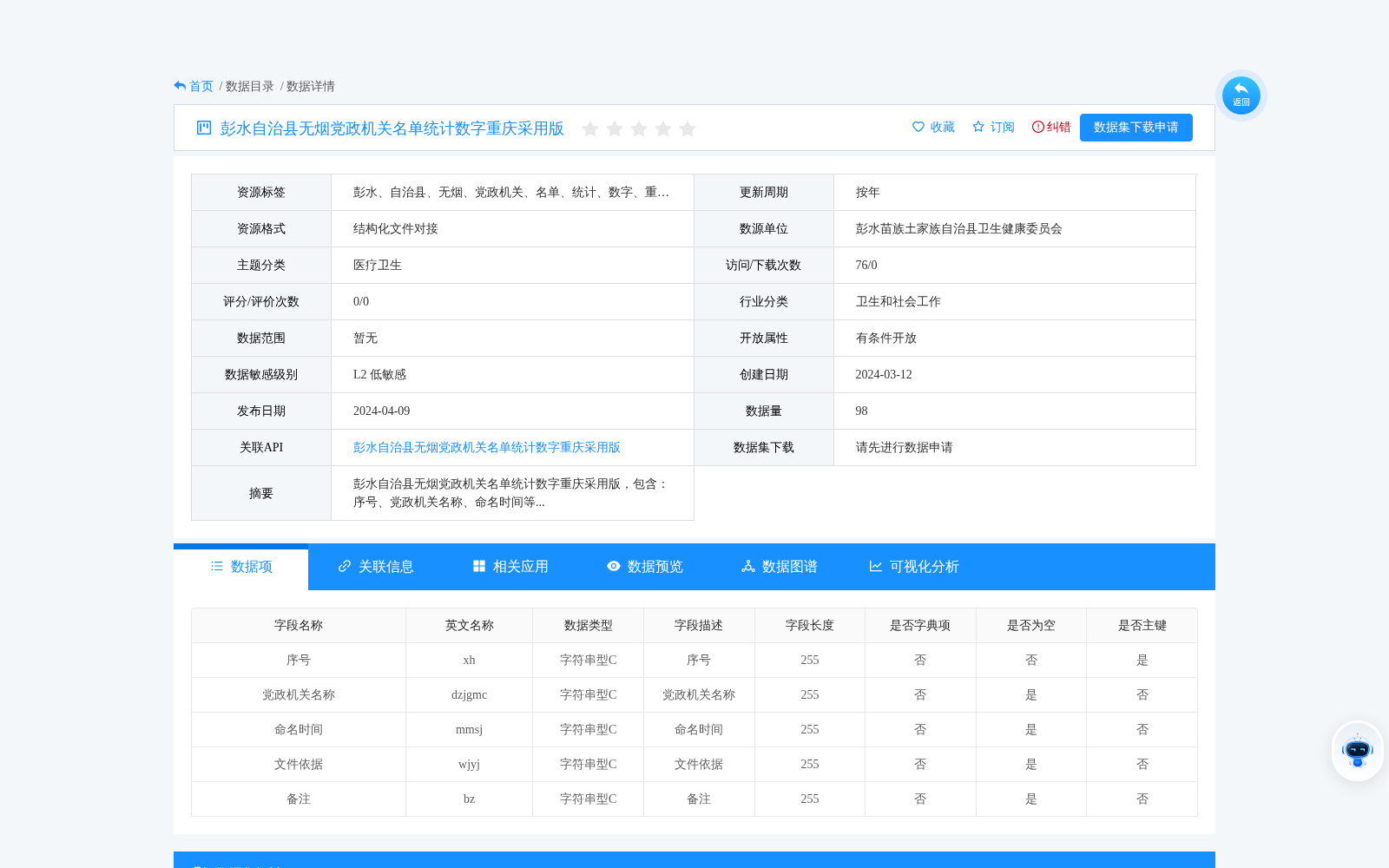Click the 2024-03-12 creation date
This screenshot has height=868, width=1389.
884,375
